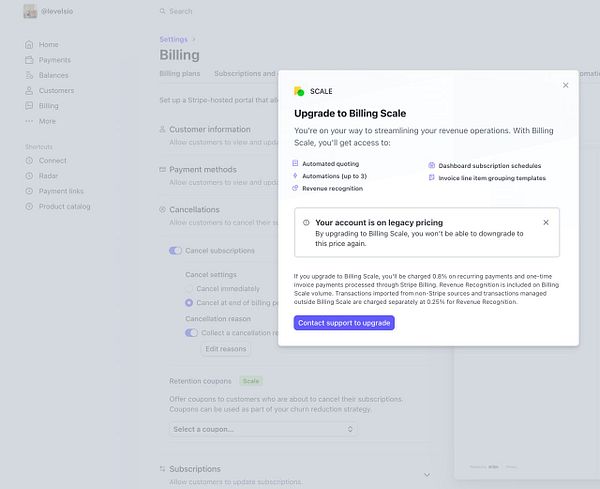
Task: Click the Balances icon
Action: coord(29,75)
